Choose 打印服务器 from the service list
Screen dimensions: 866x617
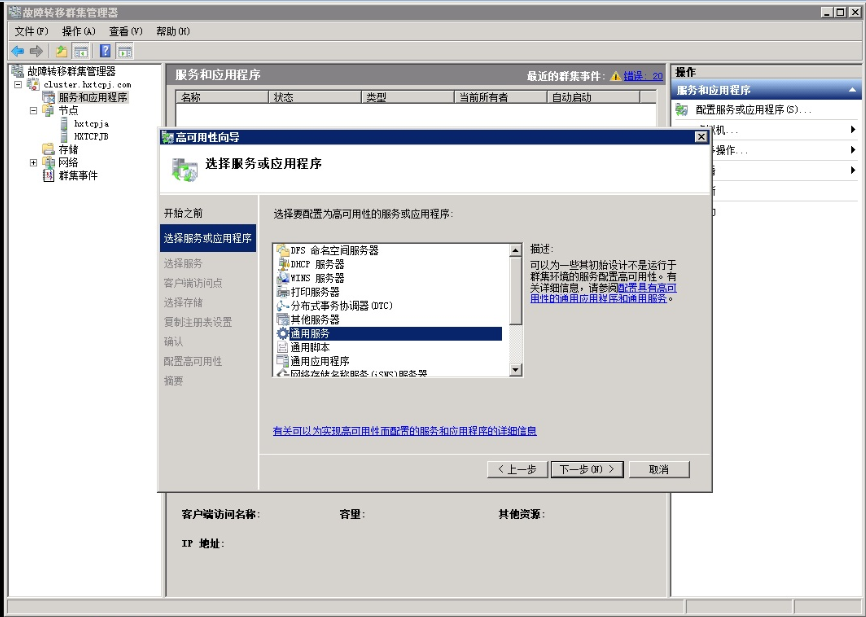(x=315, y=292)
